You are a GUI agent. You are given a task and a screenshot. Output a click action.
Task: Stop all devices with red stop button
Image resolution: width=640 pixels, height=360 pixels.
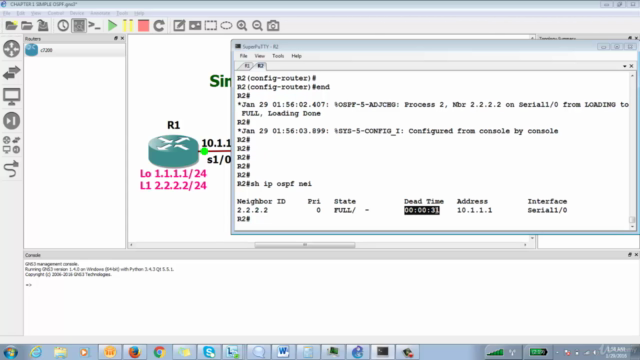[x=143, y=26]
